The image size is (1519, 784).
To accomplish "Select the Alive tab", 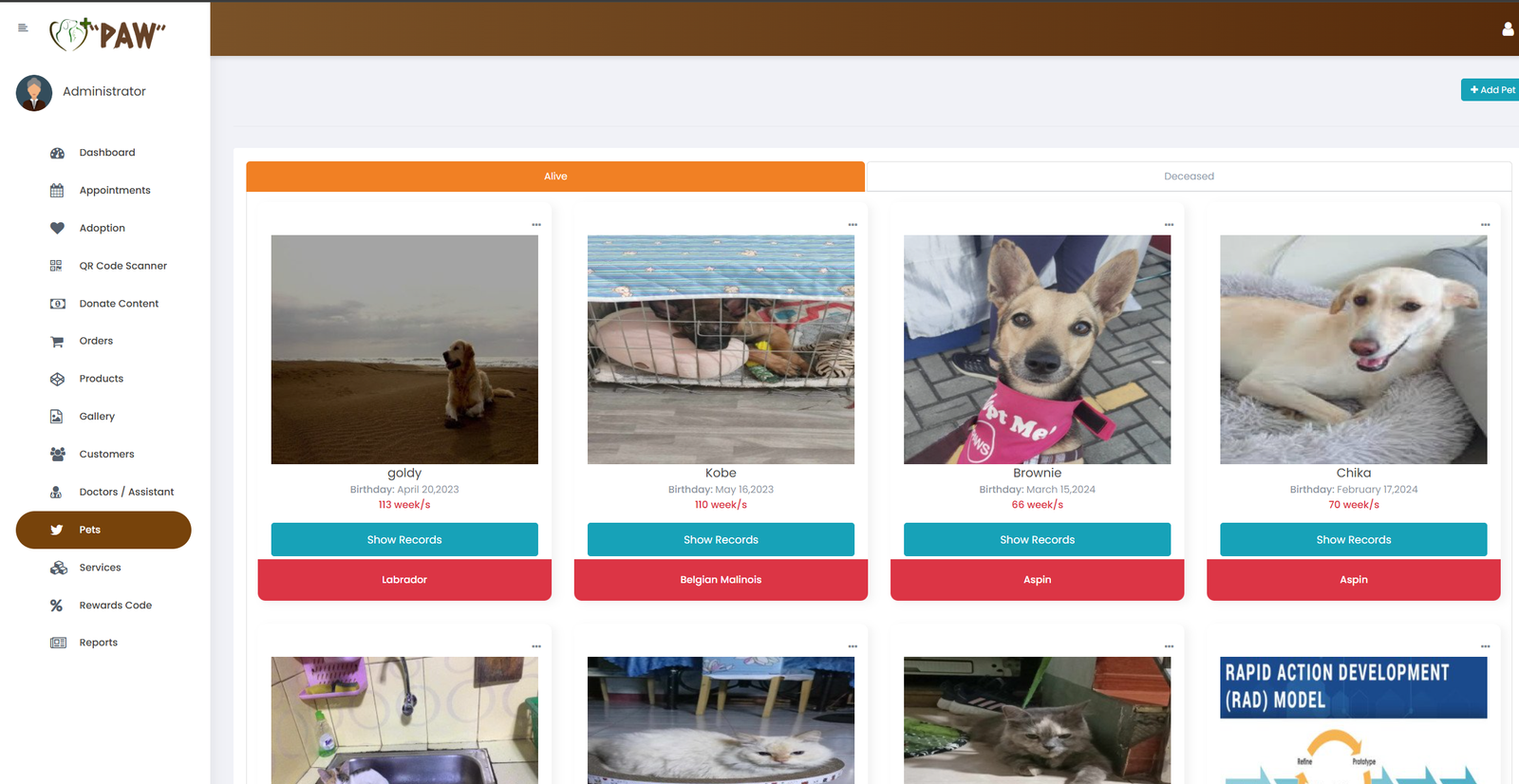I will [x=555, y=177].
